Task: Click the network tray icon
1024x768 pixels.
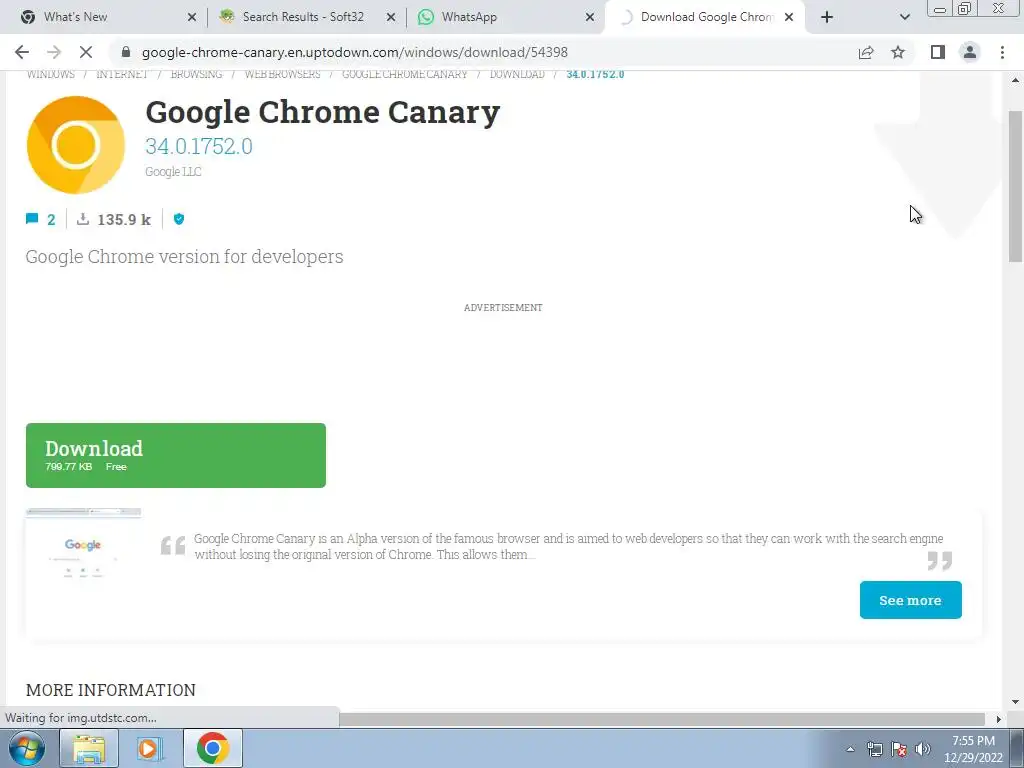Action: pyautogui.click(x=874, y=749)
